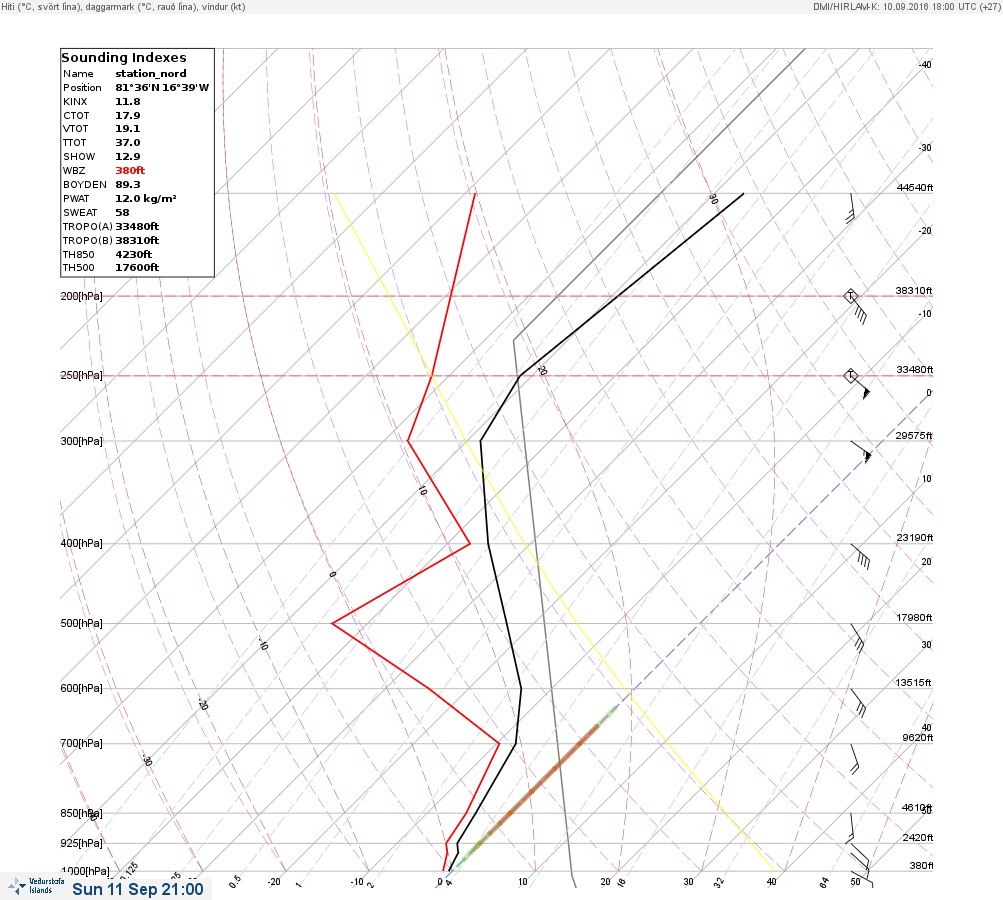Click the orange-brown lifted parcel segment

click(x=542, y=780)
